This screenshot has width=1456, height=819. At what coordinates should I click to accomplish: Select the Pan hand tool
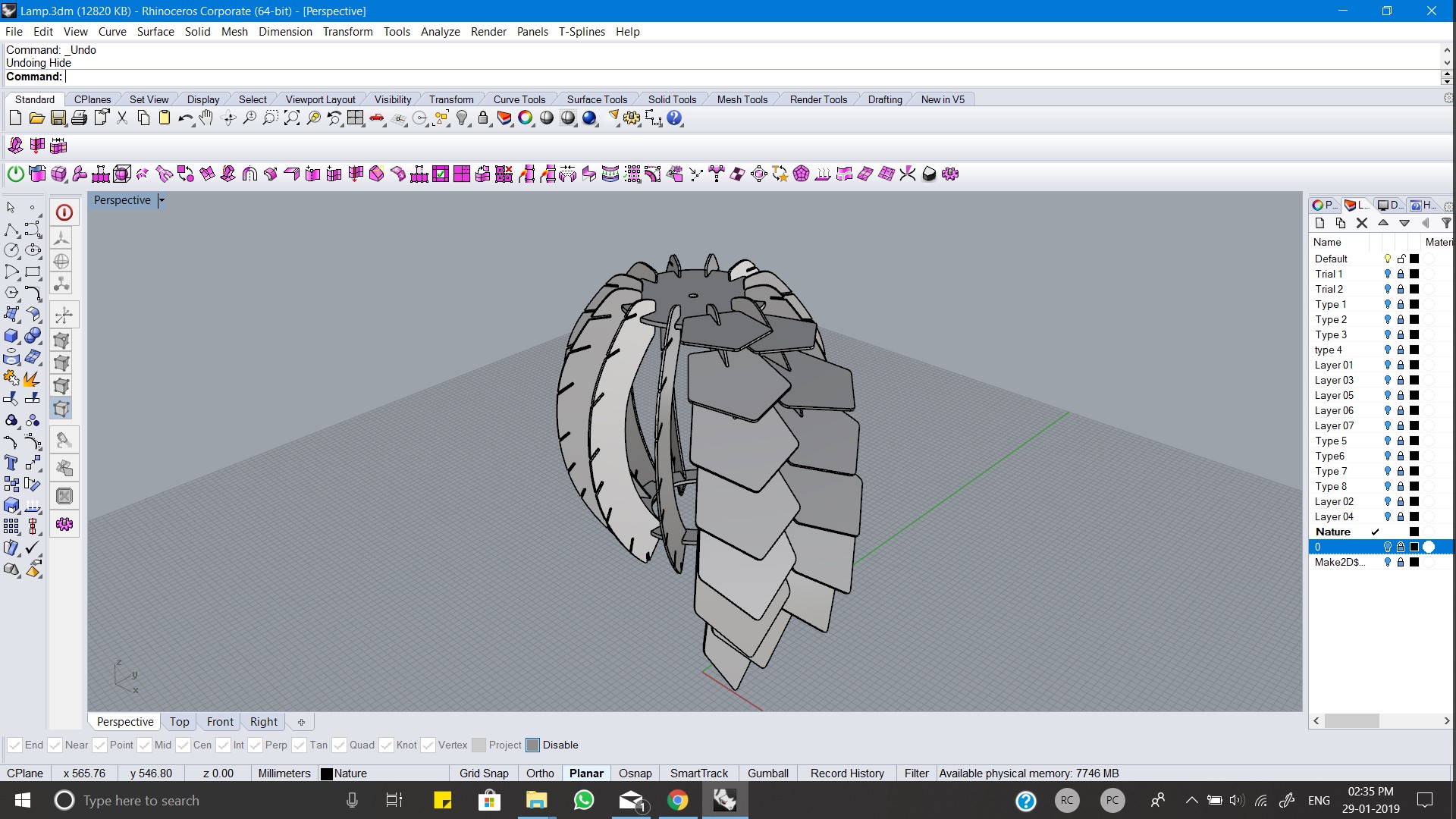pyautogui.click(x=206, y=118)
